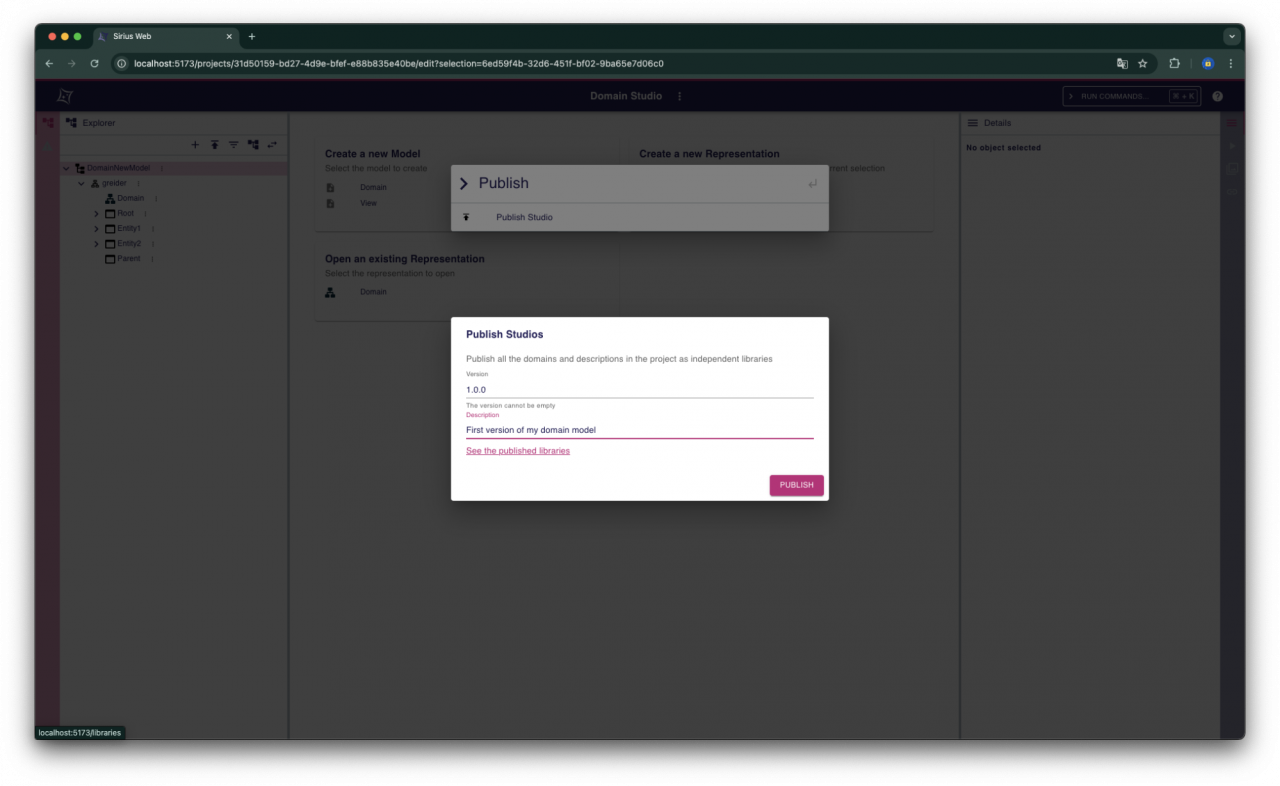Expand the Entity1 node
The width and height of the screenshot is (1280, 786).
pyautogui.click(x=97, y=229)
